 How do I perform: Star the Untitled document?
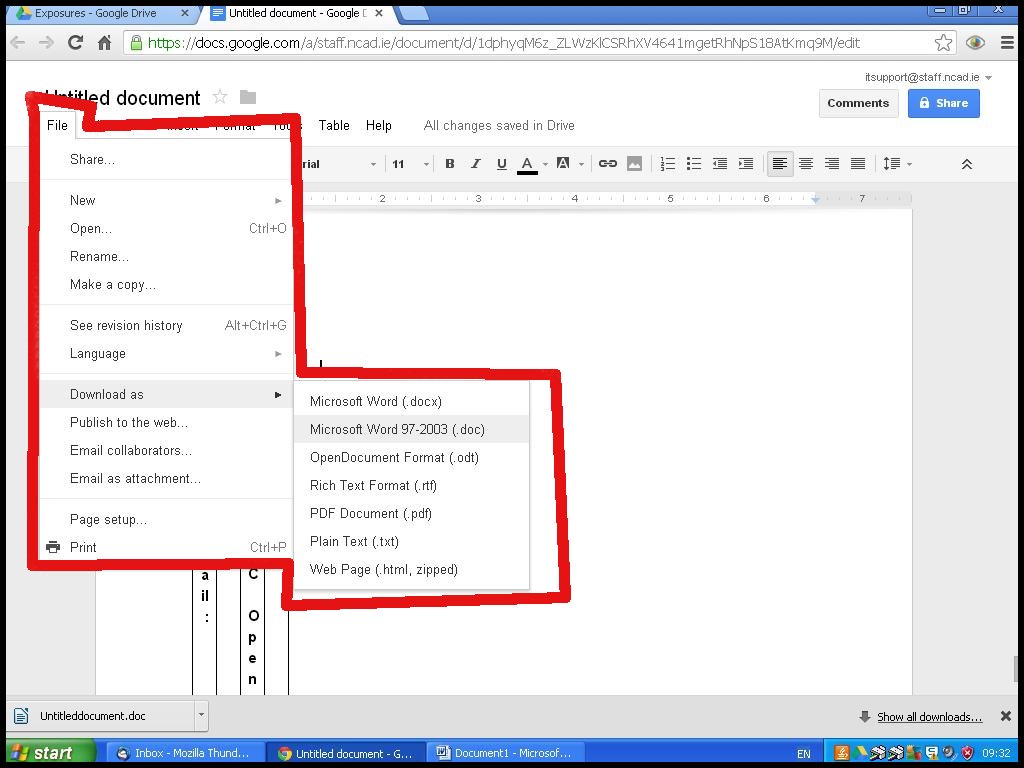point(220,97)
